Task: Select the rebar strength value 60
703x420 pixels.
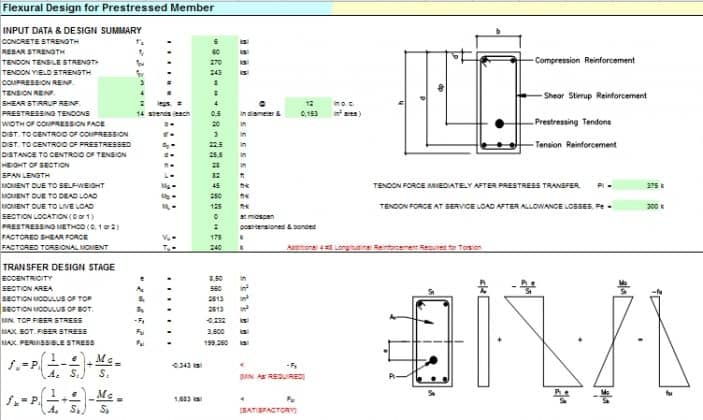Action: (x=215, y=52)
